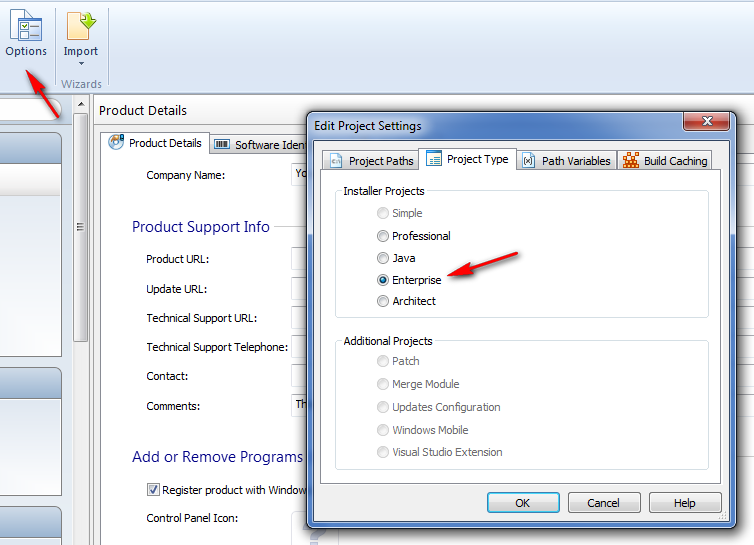Screen dimensions: 754x545
Task: Expand the Import dropdown arrow
Action: tap(81, 63)
